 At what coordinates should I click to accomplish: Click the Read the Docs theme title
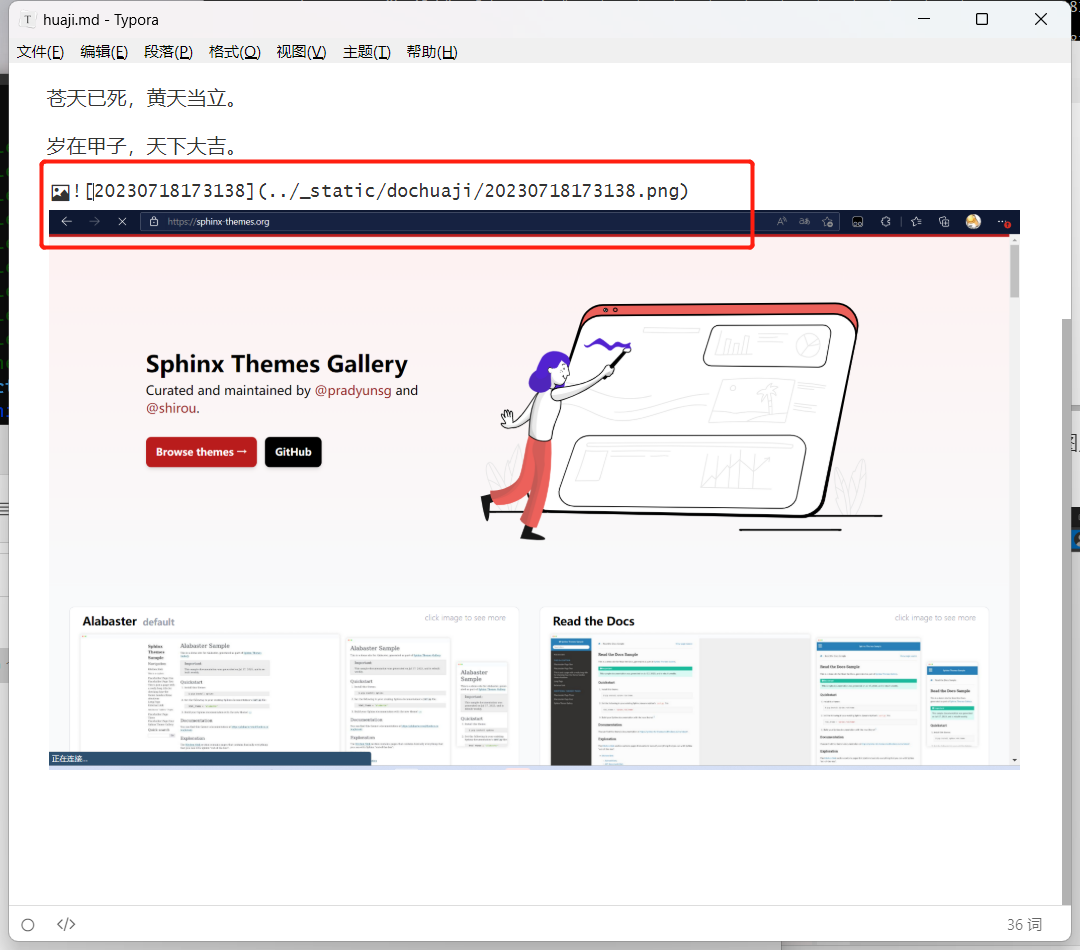(x=593, y=621)
